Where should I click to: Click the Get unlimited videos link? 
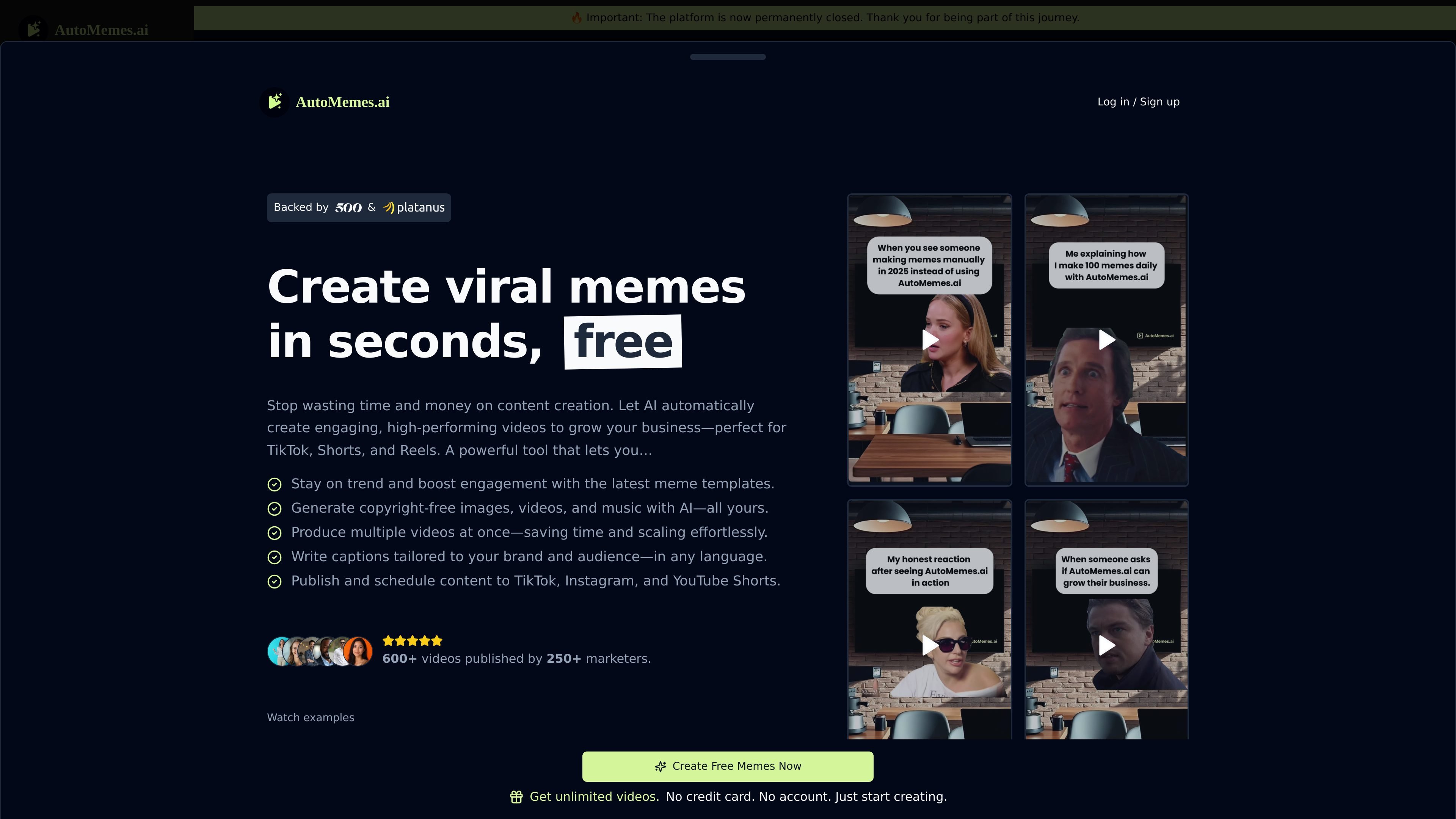[x=594, y=797]
